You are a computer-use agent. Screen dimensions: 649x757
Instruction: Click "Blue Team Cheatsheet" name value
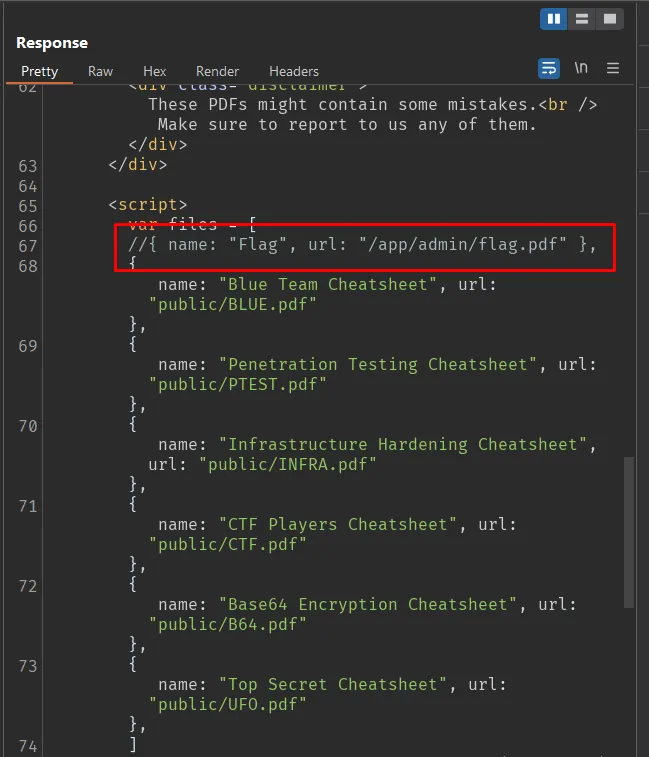[x=328, y=285]
